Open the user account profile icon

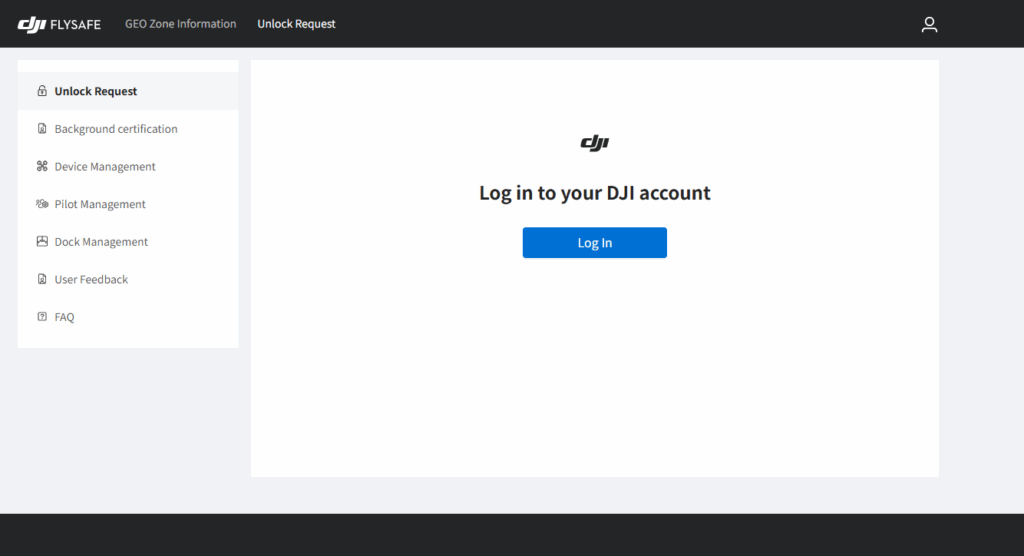[929, 24]
